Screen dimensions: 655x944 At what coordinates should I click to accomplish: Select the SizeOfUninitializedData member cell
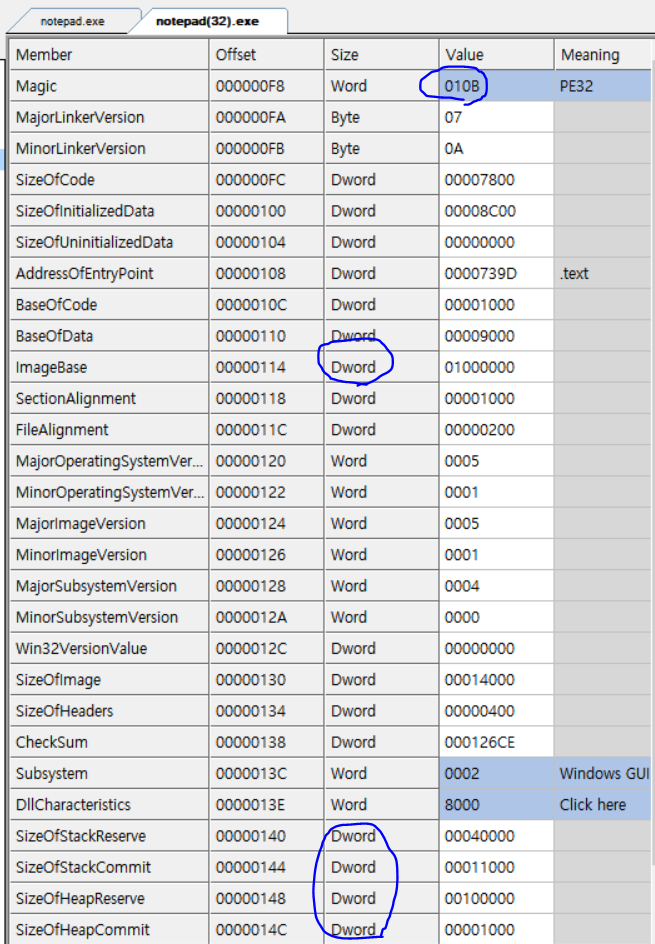tap(109, 243)
